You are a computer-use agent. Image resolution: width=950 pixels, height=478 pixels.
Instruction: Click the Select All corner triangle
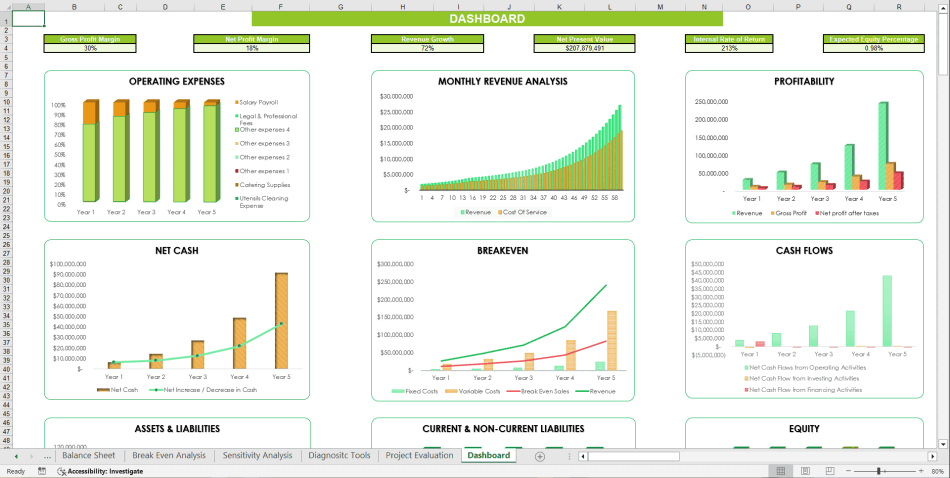[6, 7]
